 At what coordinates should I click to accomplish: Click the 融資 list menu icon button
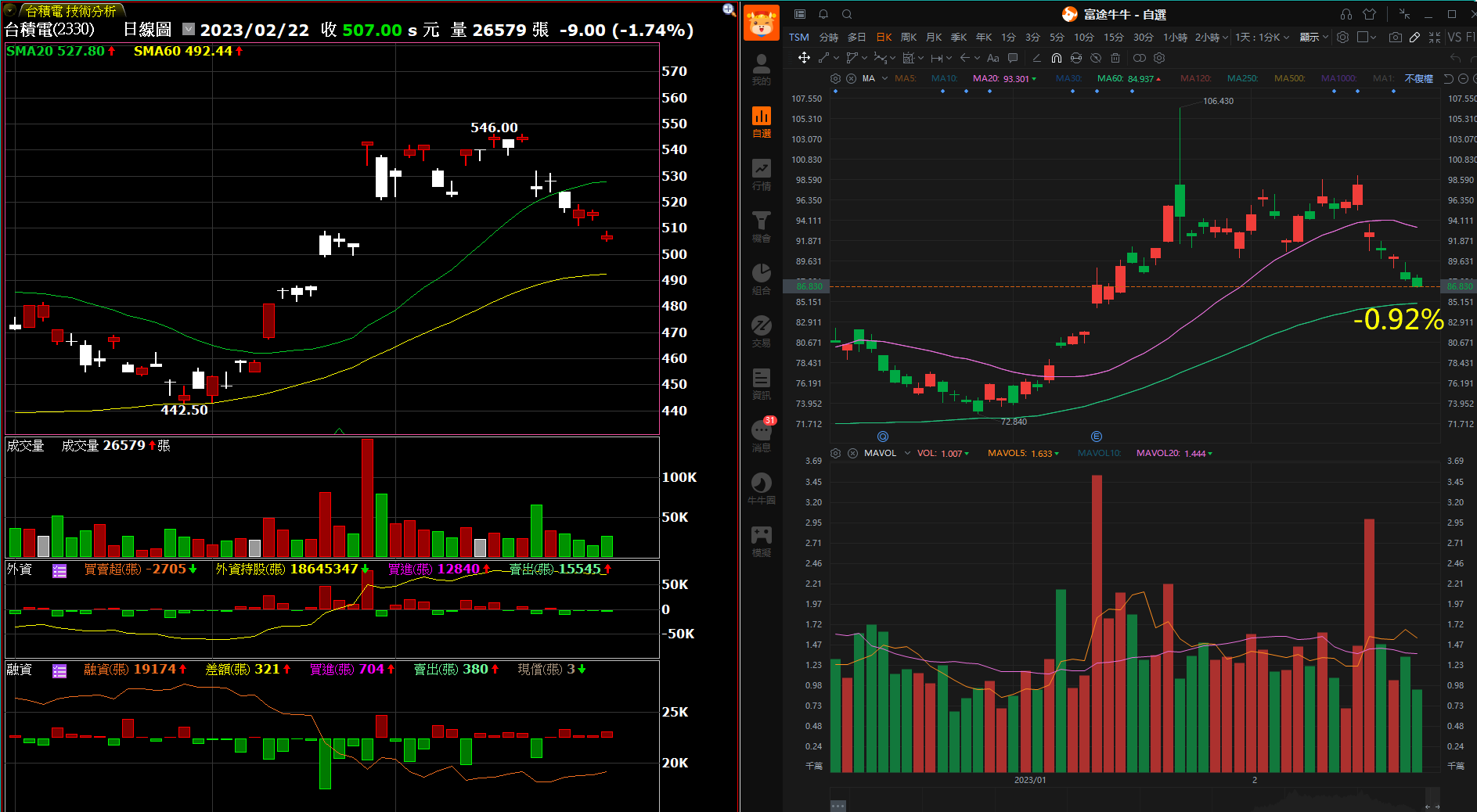click(59, 670)
